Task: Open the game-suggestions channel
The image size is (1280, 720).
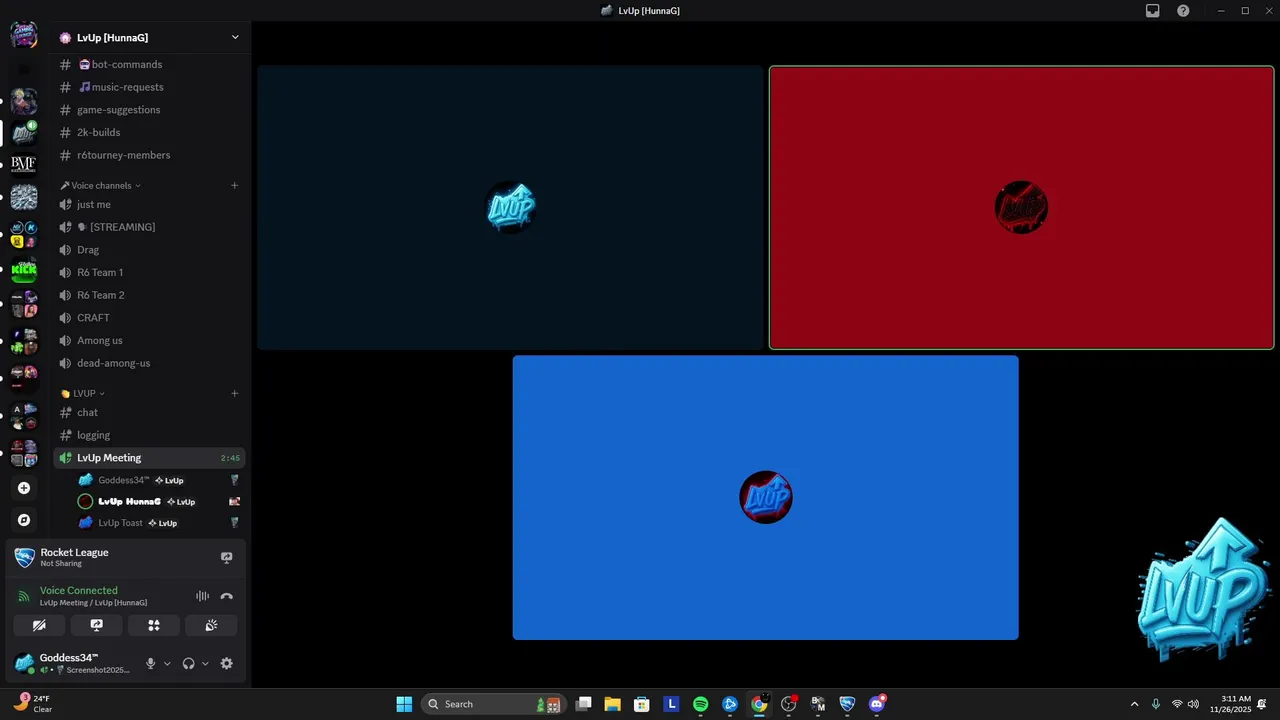Action: click(x=149, y=110)
